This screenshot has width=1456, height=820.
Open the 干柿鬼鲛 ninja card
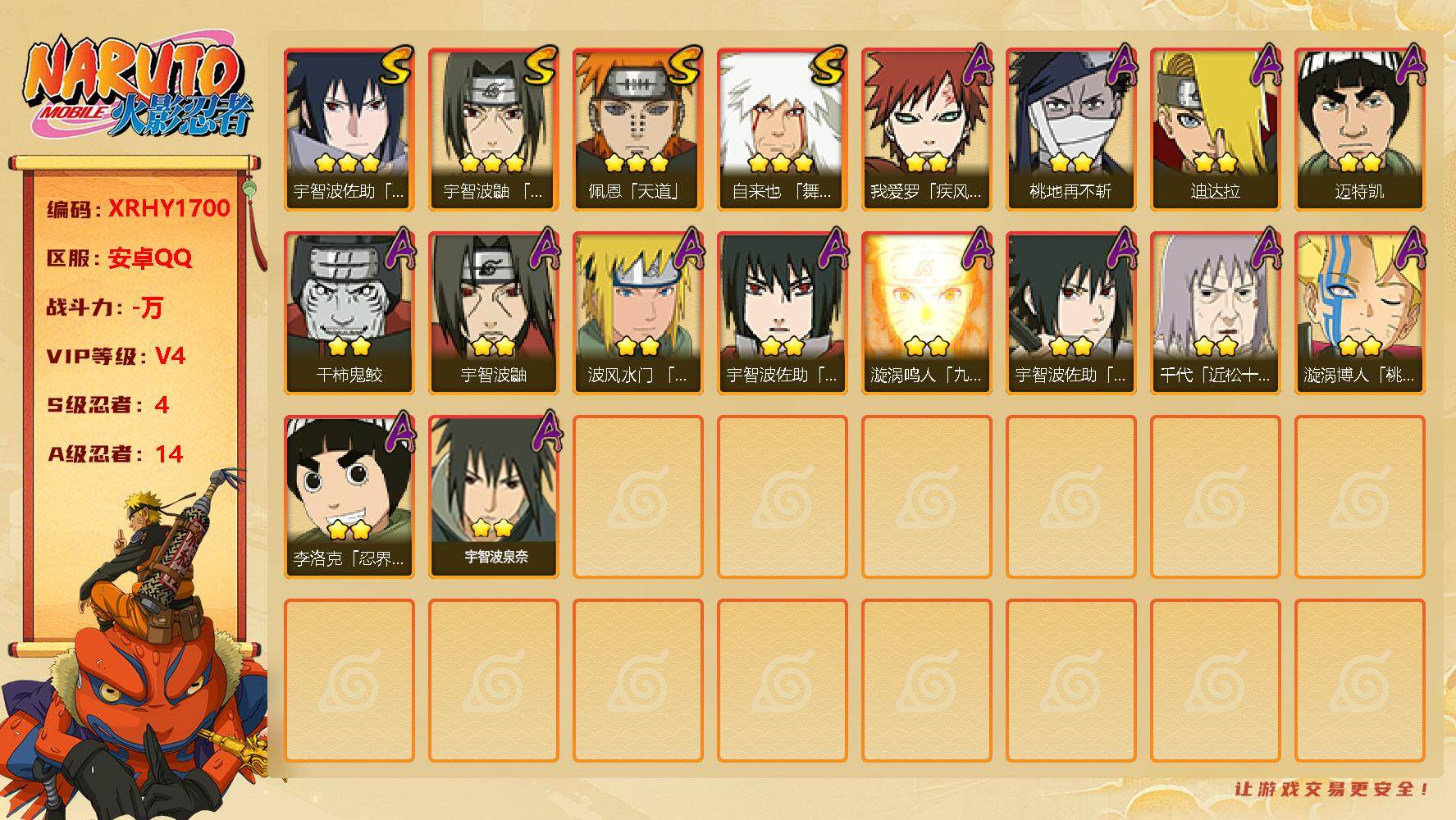coord(349,312)
